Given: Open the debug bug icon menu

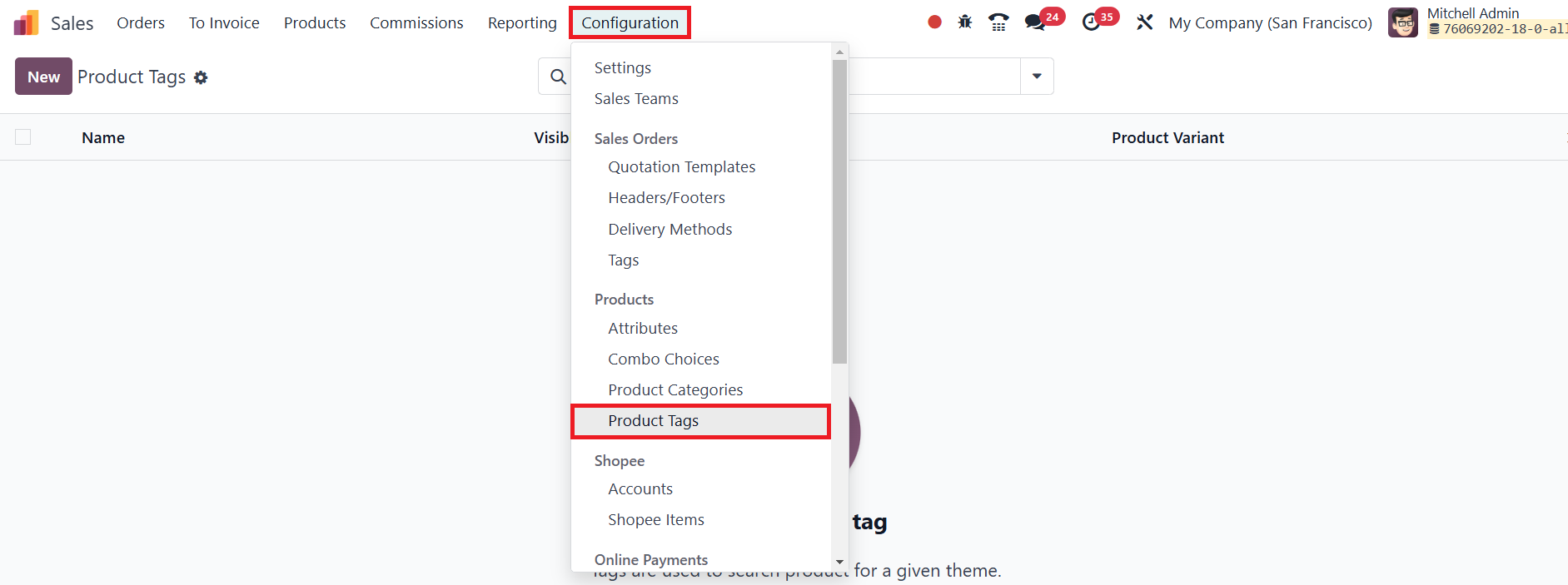Looking at the screenshot, I should click(x=965, y=22).
